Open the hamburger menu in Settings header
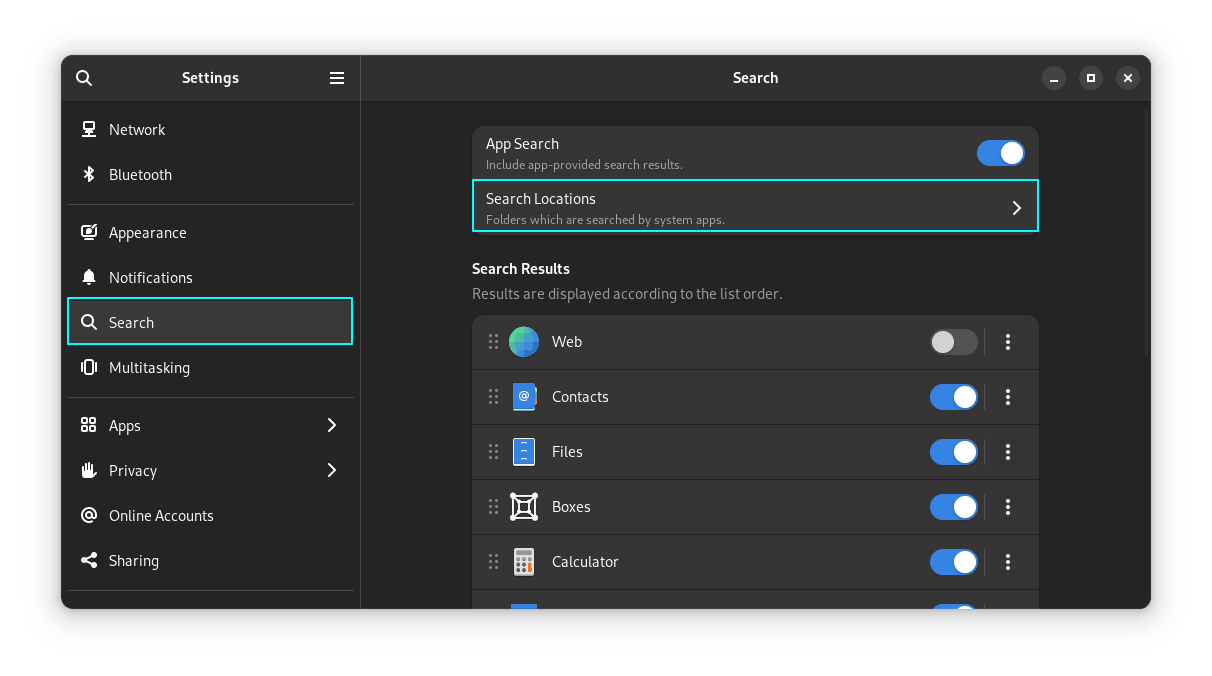The height and width of the screenshot is (676, 1212). (337, 78)
